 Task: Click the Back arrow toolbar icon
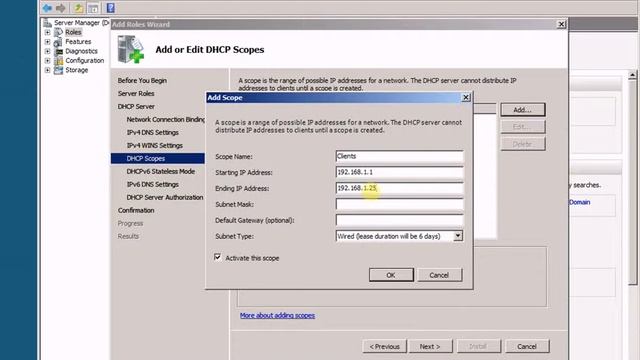(47, 8)
